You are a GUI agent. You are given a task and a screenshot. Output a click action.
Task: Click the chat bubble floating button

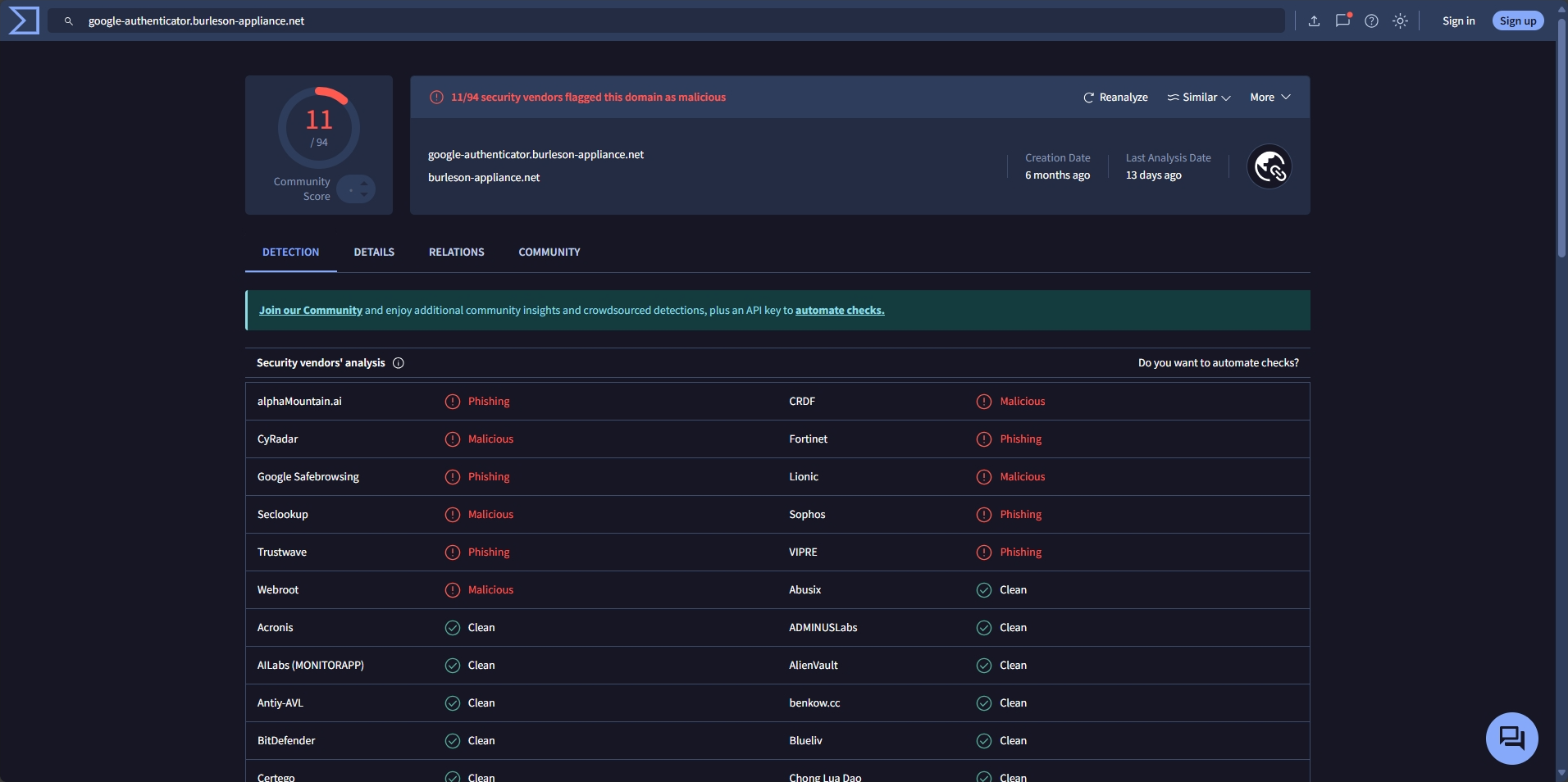pyautogui.click(x=1511, y=738)
